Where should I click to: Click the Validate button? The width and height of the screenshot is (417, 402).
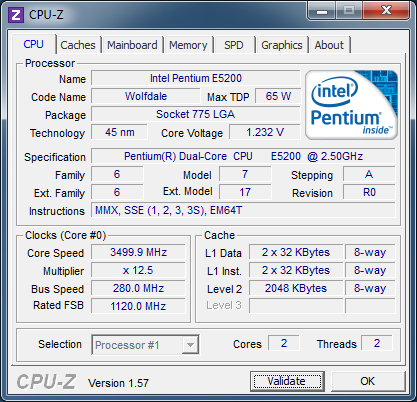[x=287, y=381]
